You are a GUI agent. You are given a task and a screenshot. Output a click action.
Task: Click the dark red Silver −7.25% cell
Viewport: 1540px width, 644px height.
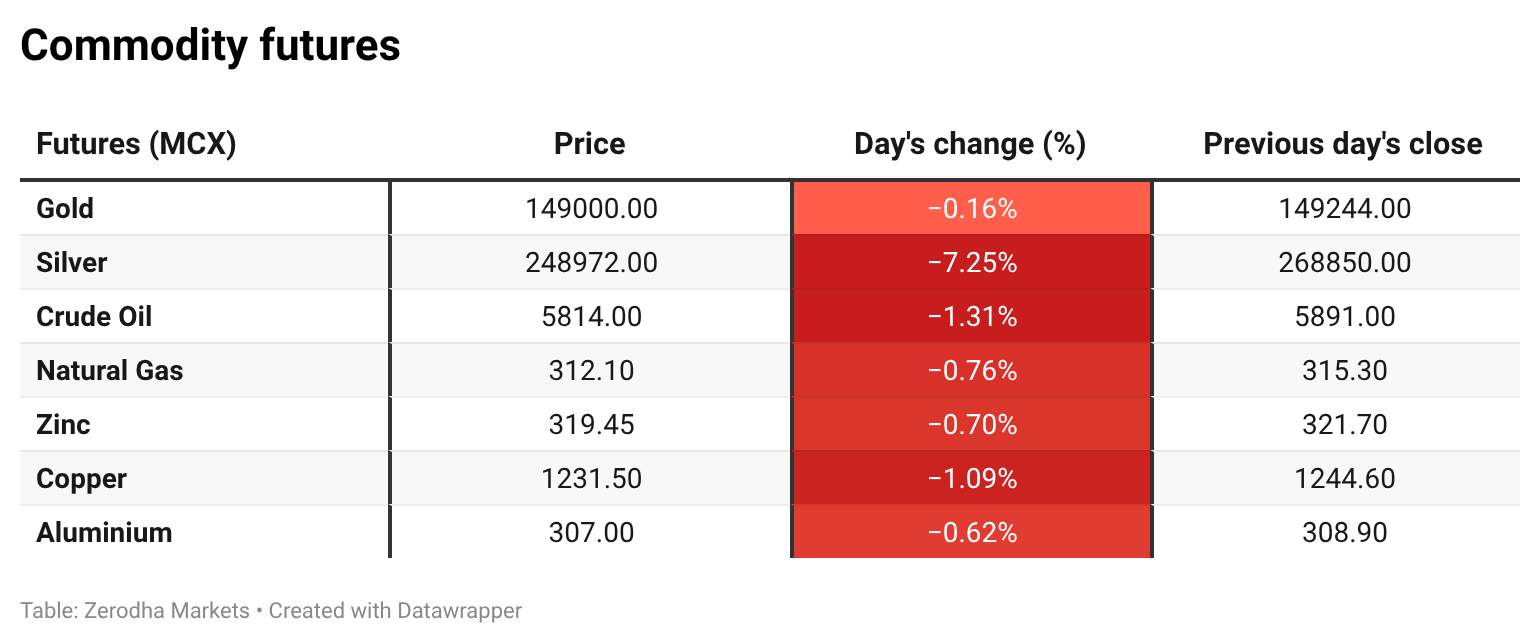tap(971, 263)
